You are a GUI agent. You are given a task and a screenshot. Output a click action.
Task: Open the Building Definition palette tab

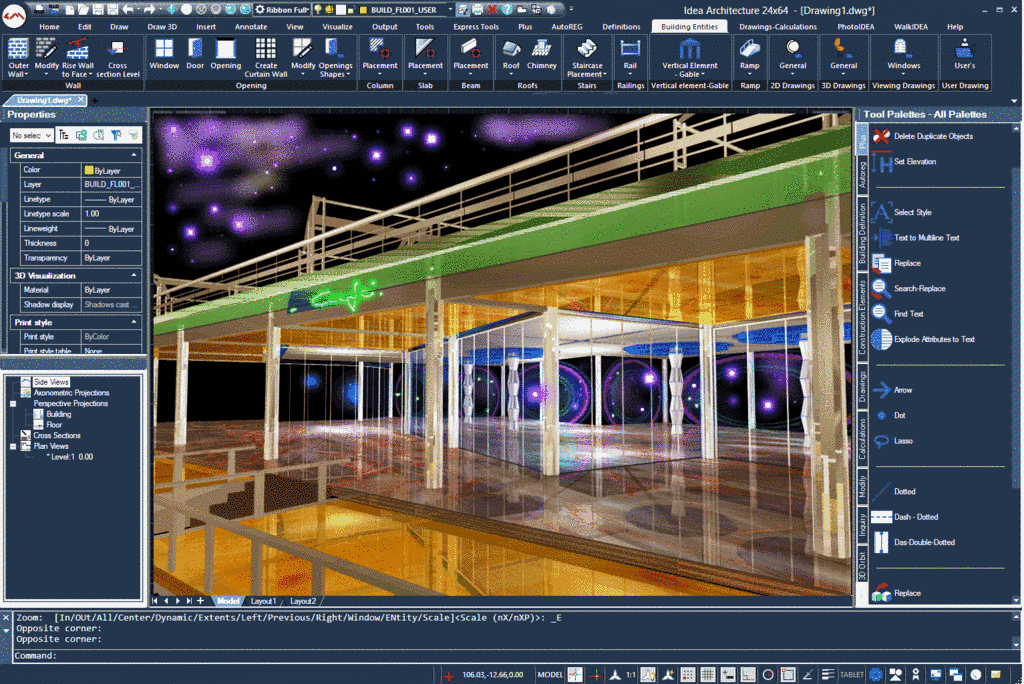(862, 233)
